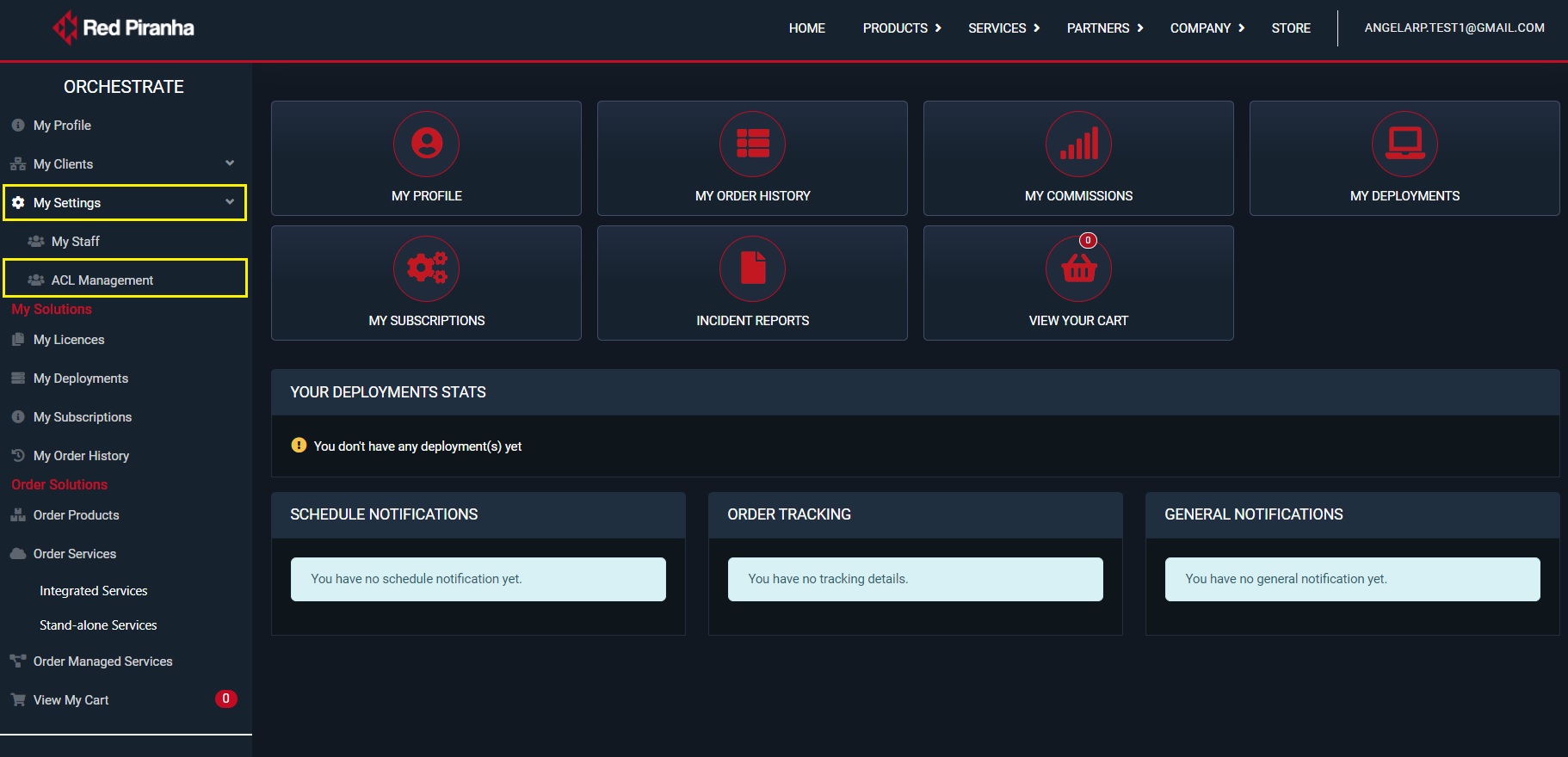Collapse the My Settings chevron
The height and width of the screenshot is (757, 1568).
coord(230,202)
